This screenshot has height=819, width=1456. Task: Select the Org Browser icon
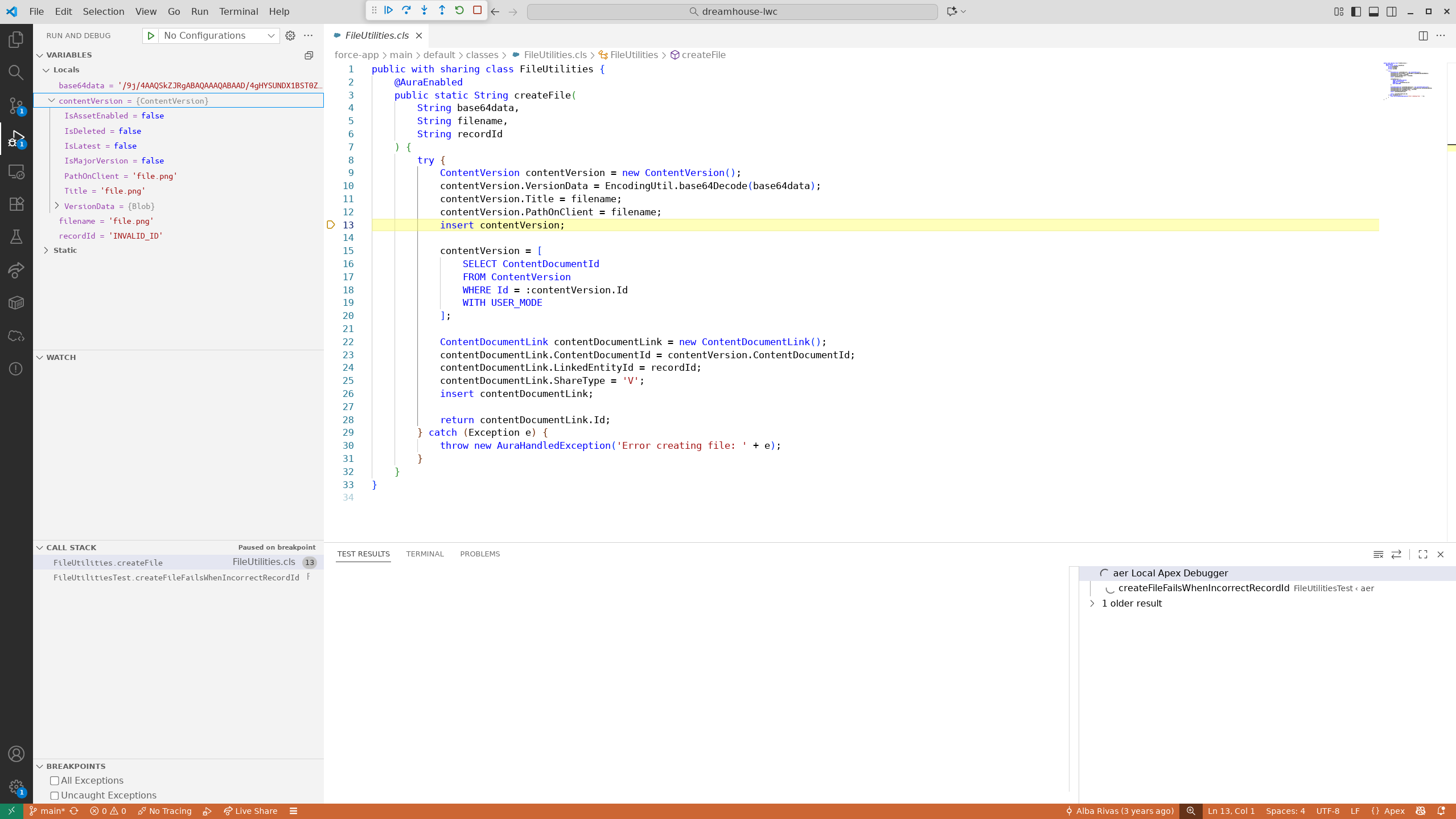point(16,302)
